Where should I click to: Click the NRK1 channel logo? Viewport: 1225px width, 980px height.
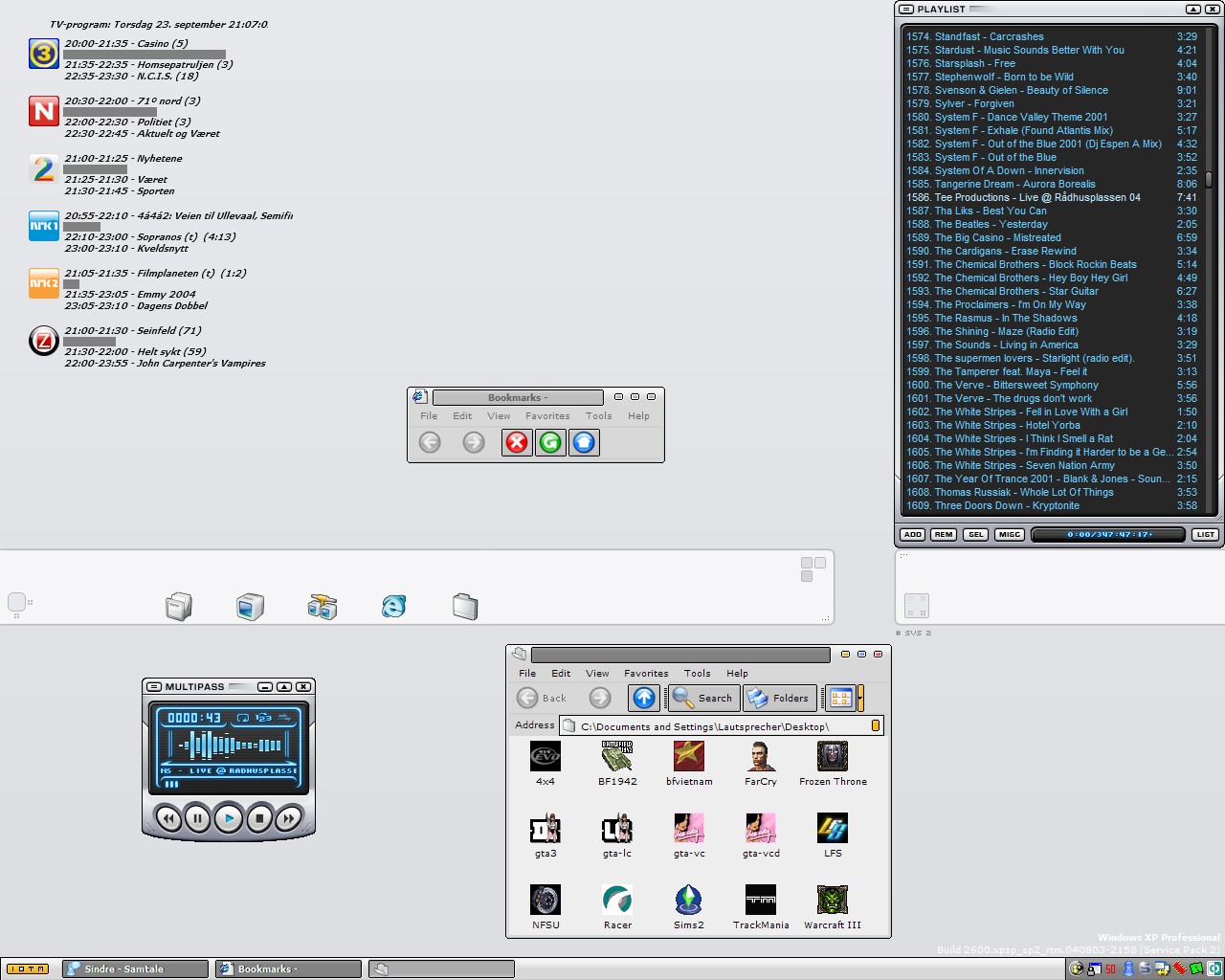click(x=44, y=226)
